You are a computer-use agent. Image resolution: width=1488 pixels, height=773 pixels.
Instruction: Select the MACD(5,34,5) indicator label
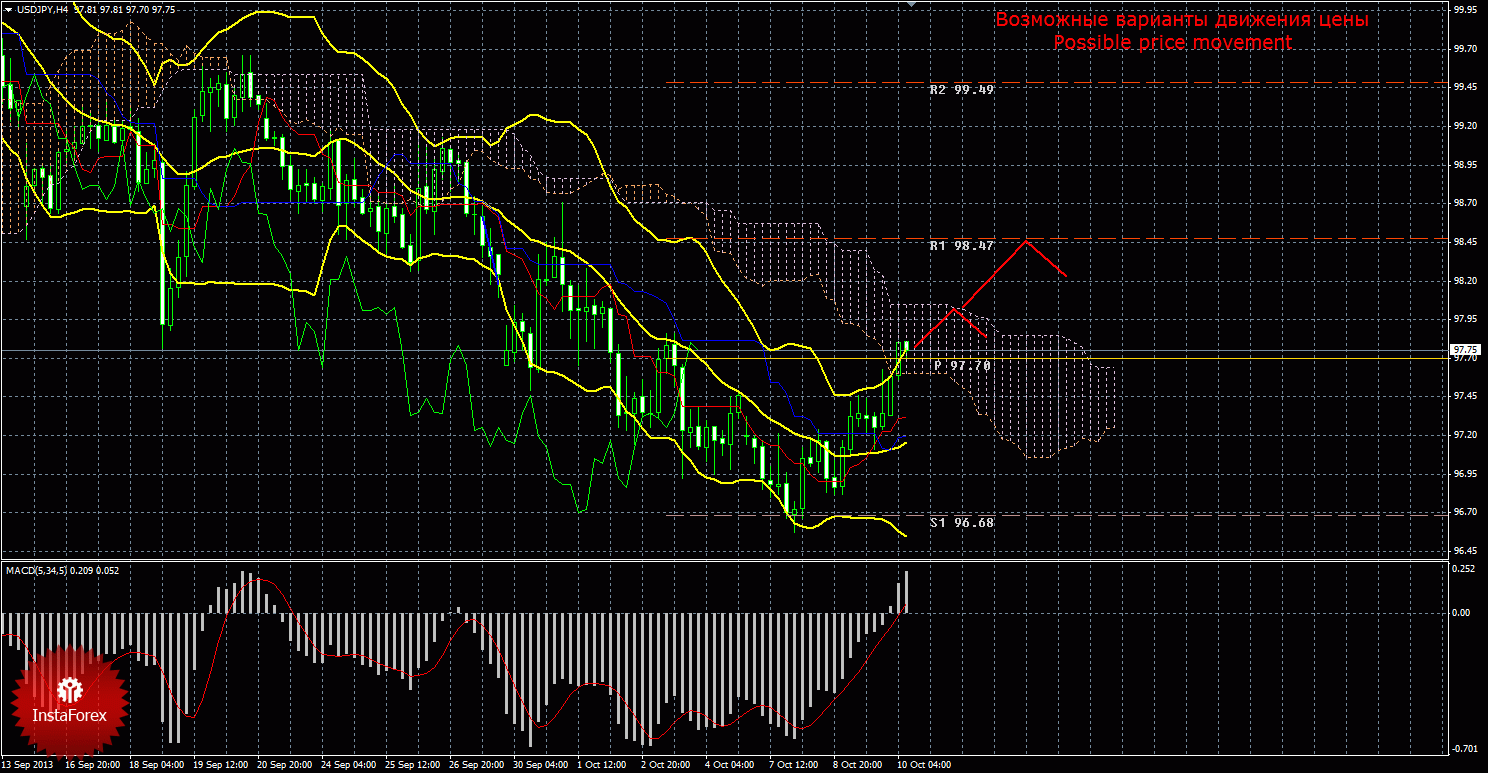point(36,570)
